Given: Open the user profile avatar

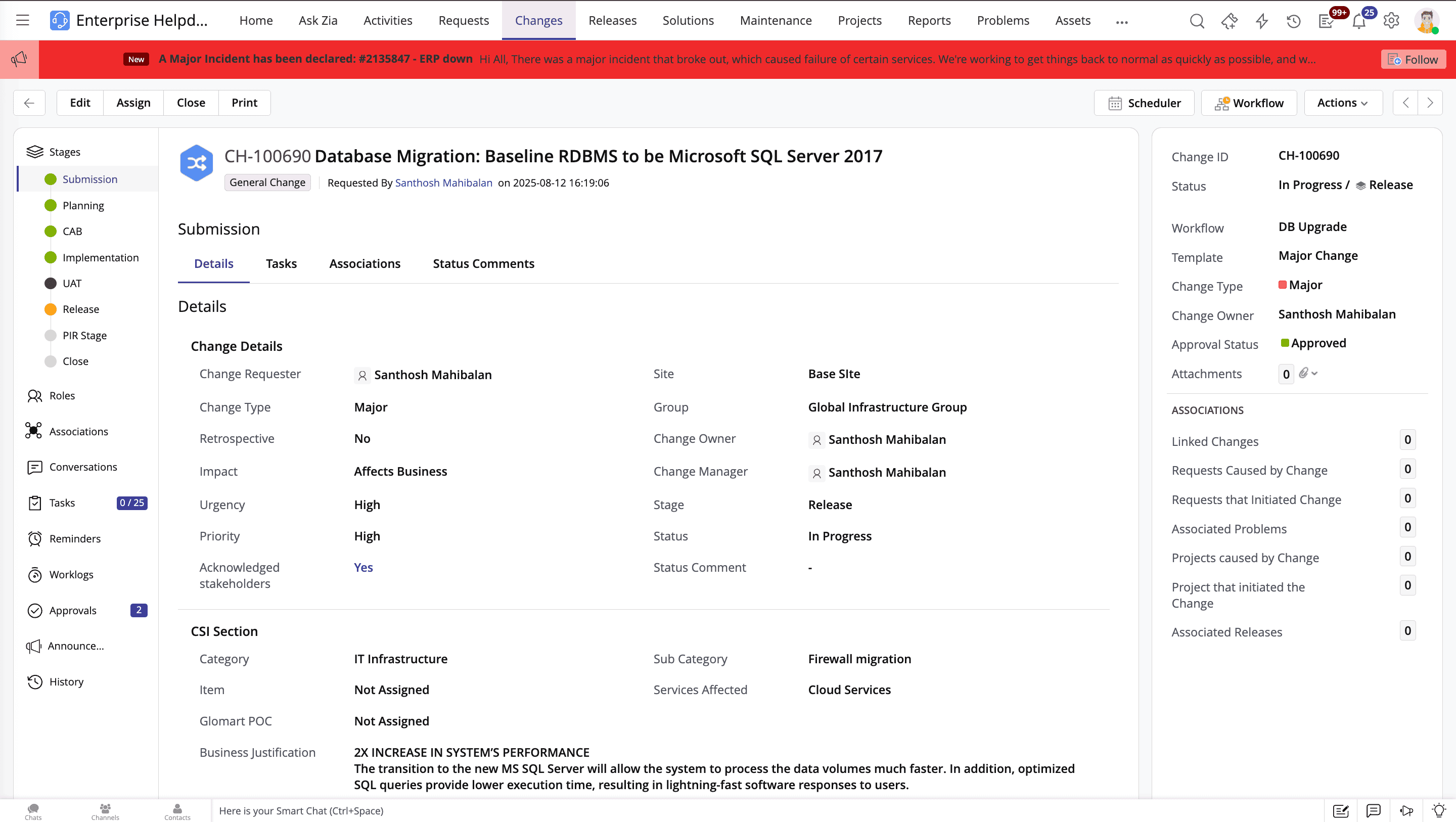Looking at the screenshot, I should (1426, 21).
